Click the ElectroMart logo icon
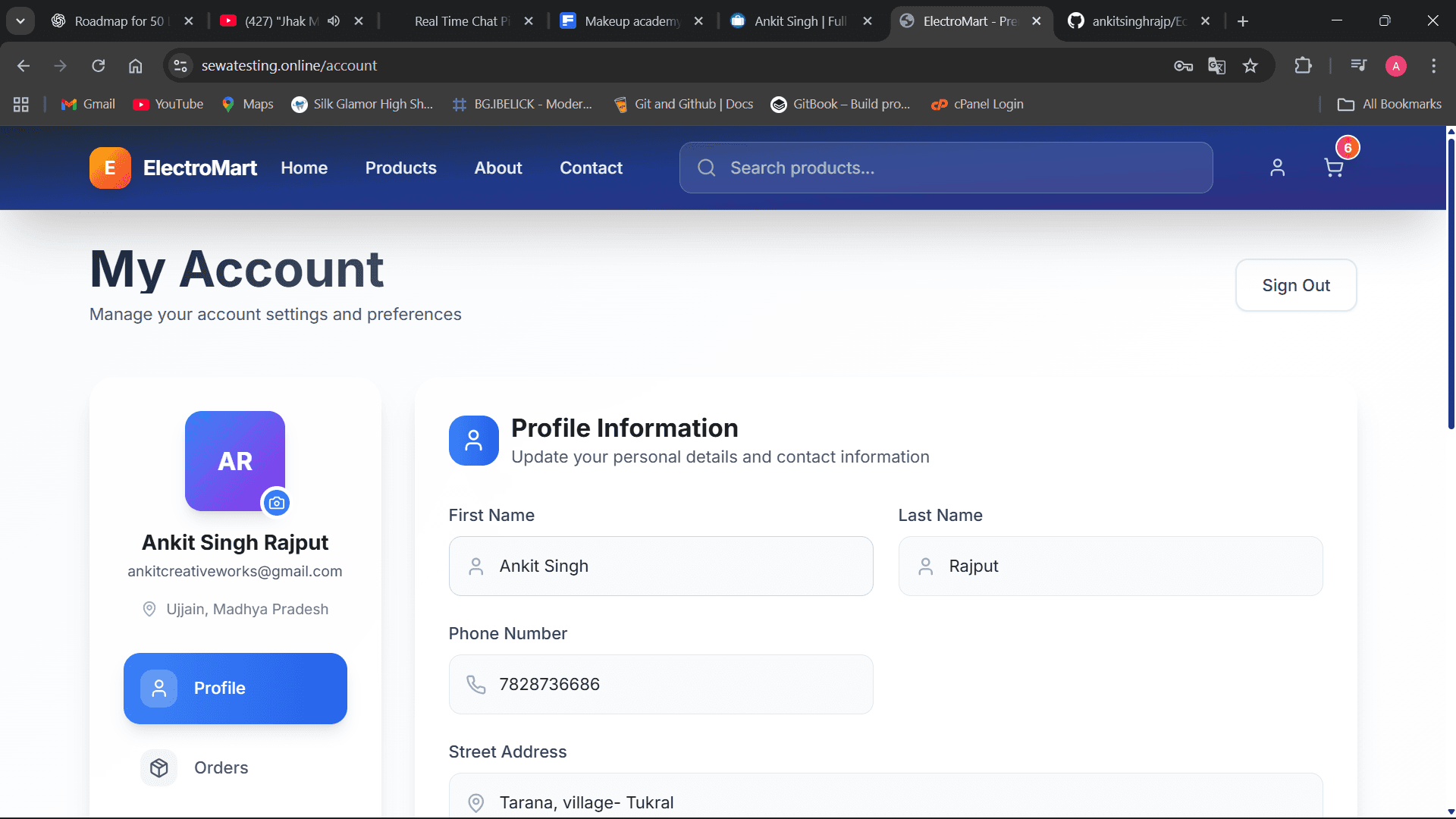Image resolution: width=1456 pixels, height=819 pixels. coord(110,168)
